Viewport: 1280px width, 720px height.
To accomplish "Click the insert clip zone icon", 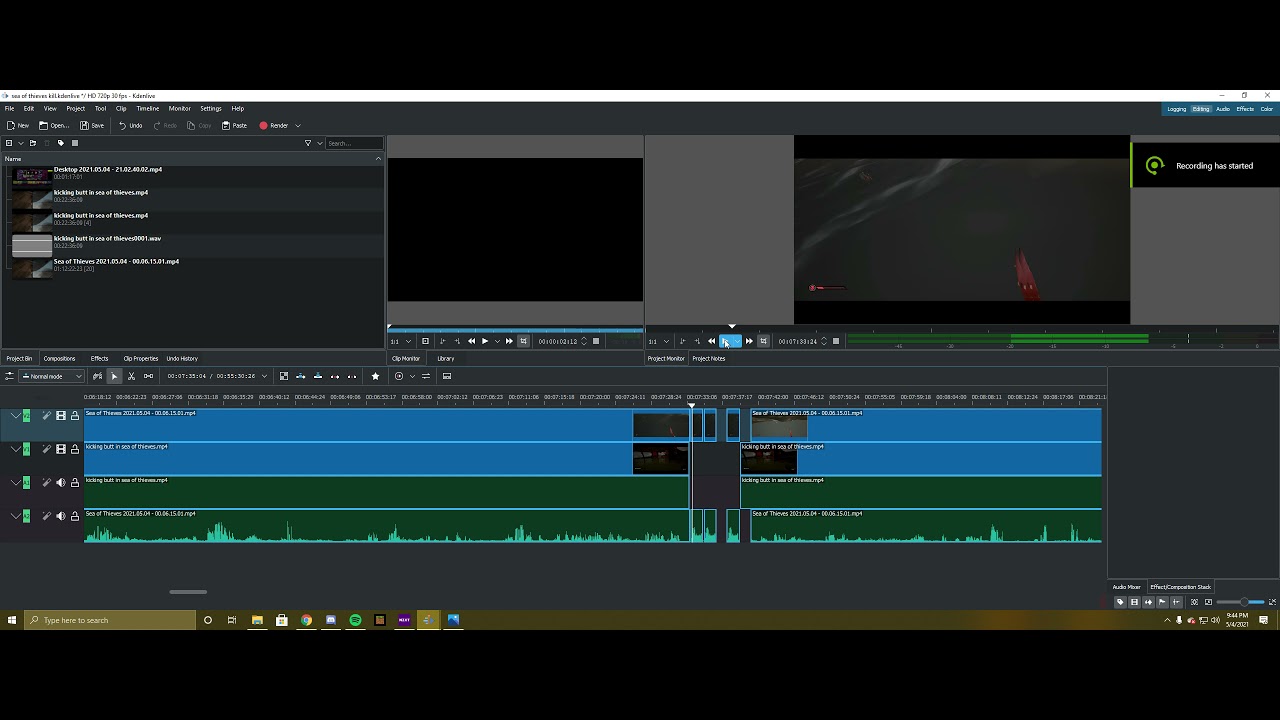I will pyautogui.click(x=301, y=376).
